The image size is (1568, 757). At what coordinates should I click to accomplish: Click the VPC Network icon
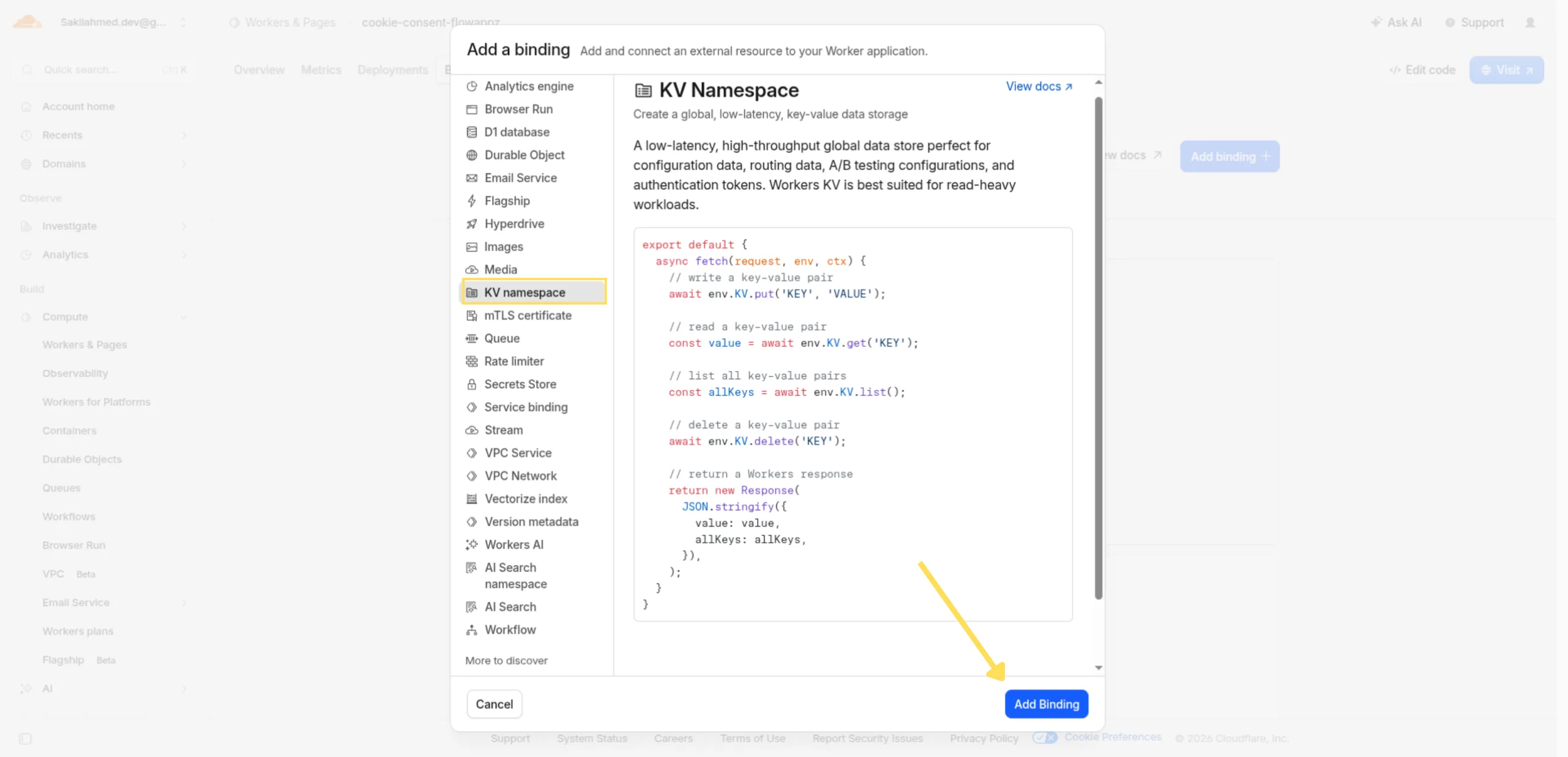coord(471,476)
